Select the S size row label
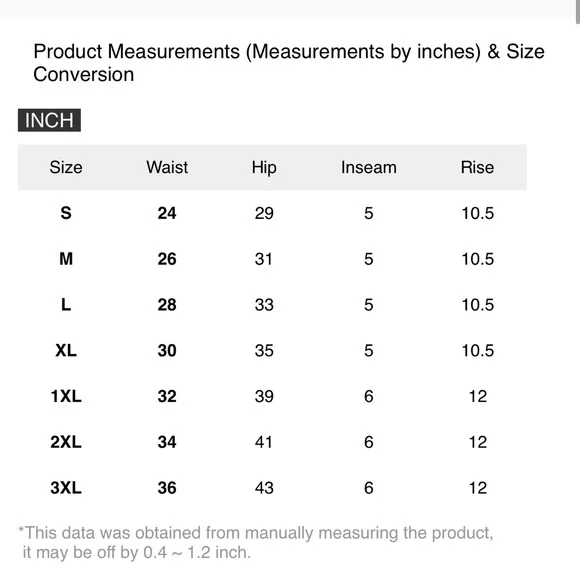 (x=66, y=213)
